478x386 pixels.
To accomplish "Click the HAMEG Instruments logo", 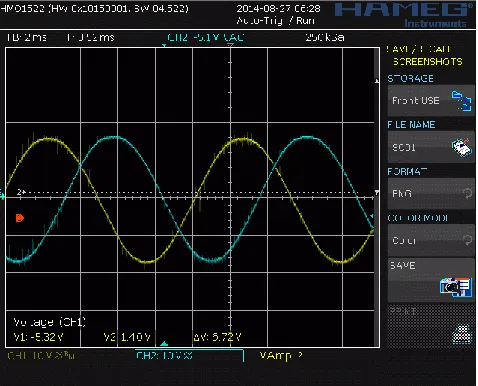I will point(405,14).
